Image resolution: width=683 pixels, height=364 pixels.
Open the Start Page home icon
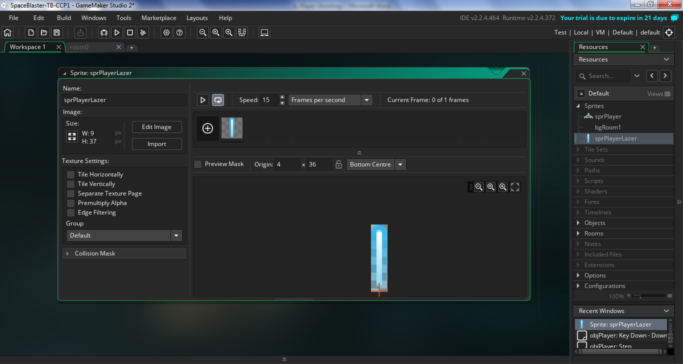[8, 33]
